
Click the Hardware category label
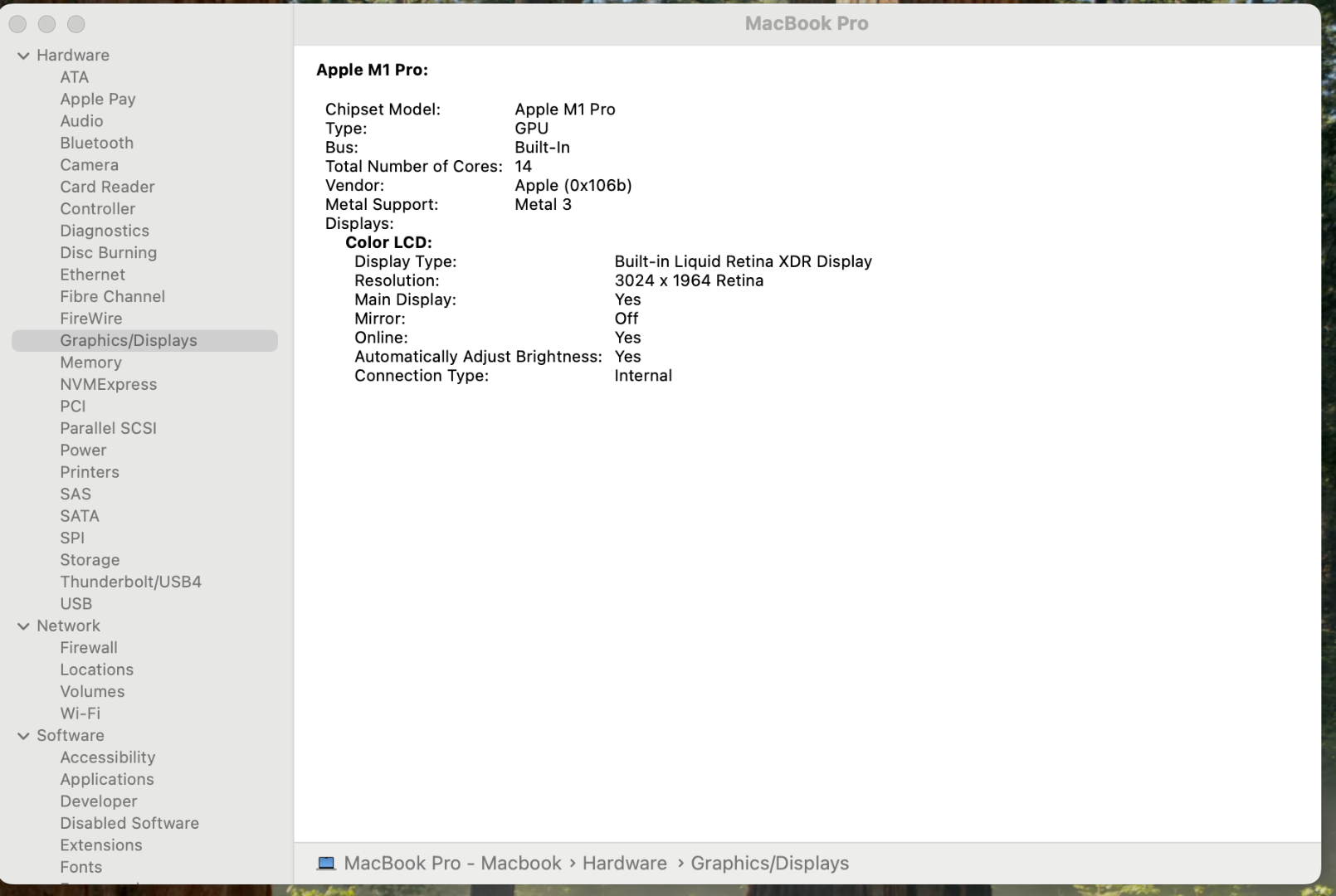[x=72, y=56]
